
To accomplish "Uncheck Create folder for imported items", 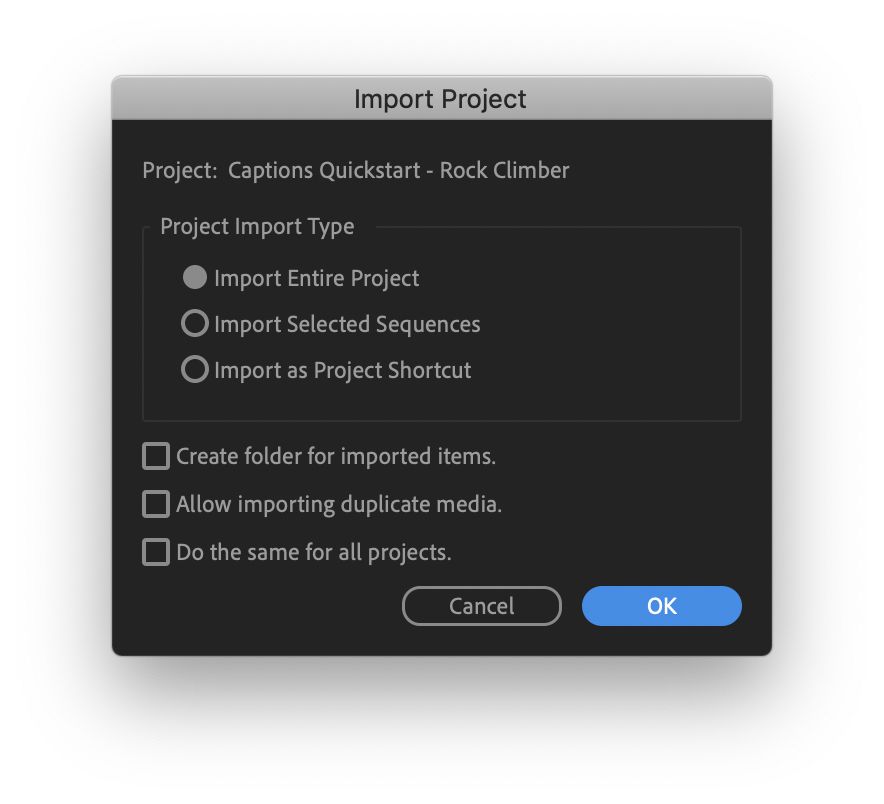I will 155,455.
